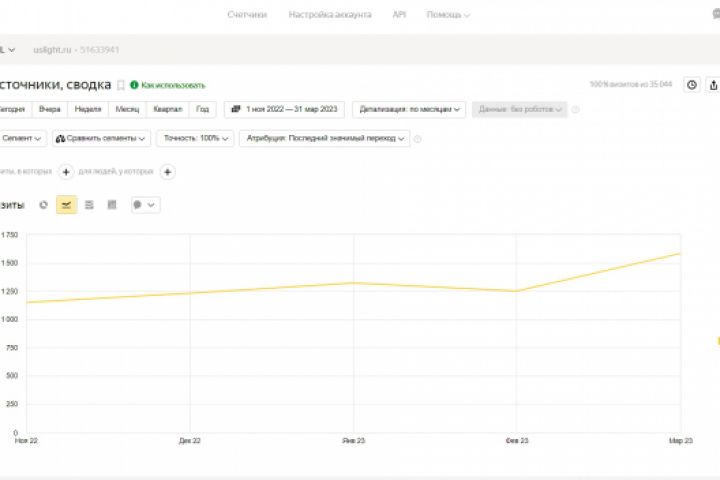Image resolution: width=720 pixels, height=480 pixels.
Task: Click the uslight.ru counter name
Action: tap(52, 50)
